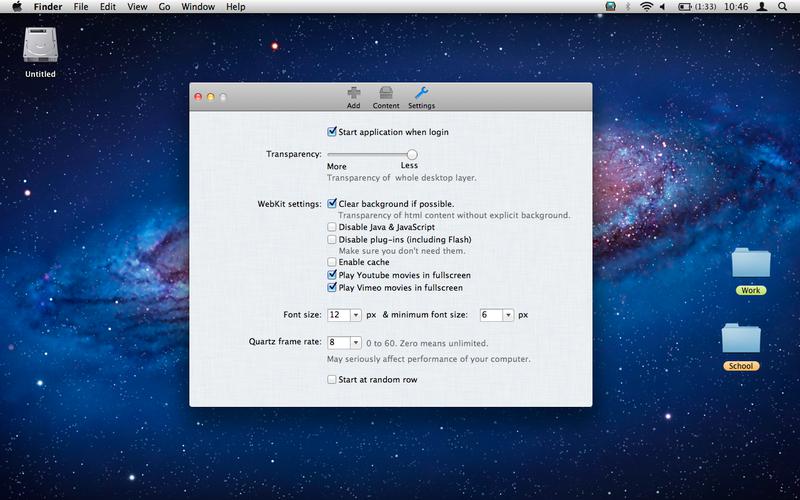
Task: Expand the Font size dropdown arrow
Action: 356,315
